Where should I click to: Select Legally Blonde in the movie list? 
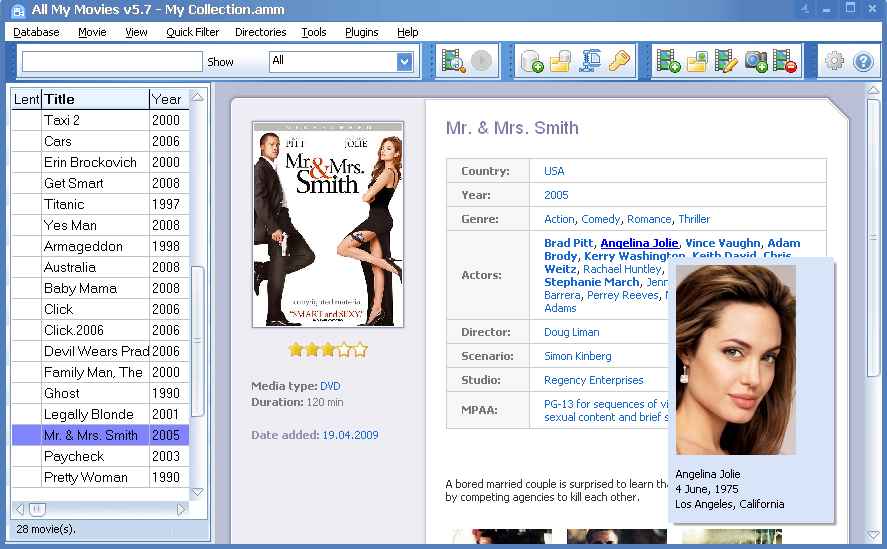[100, 414]
